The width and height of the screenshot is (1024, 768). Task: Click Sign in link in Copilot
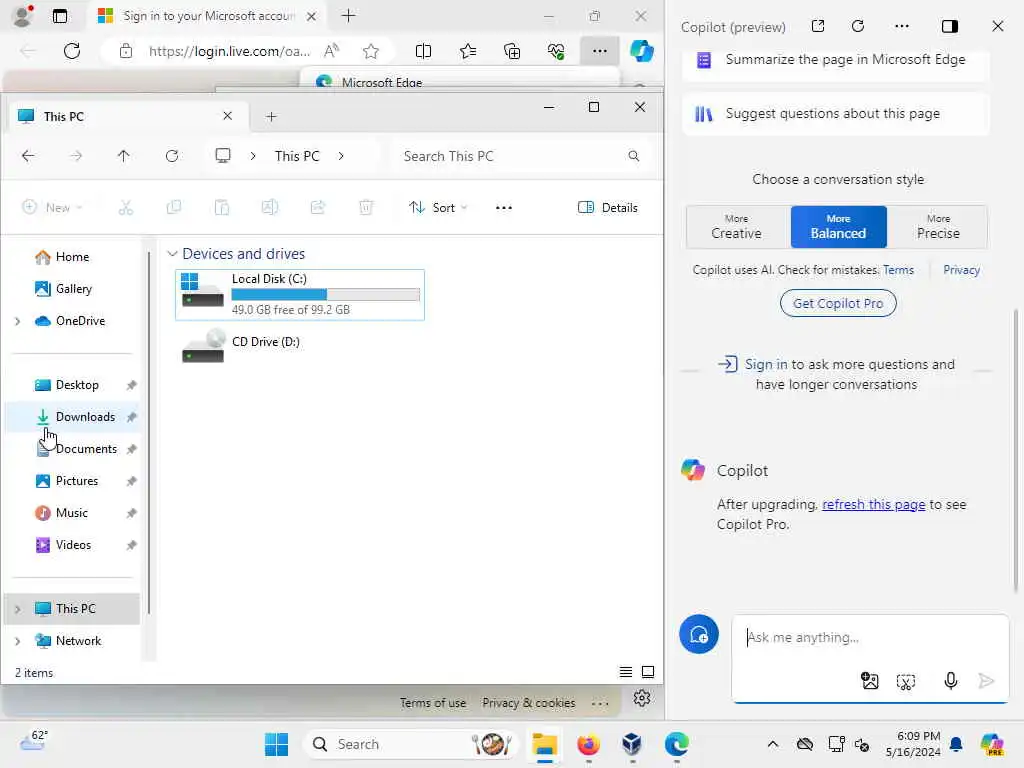coord(766,364)
